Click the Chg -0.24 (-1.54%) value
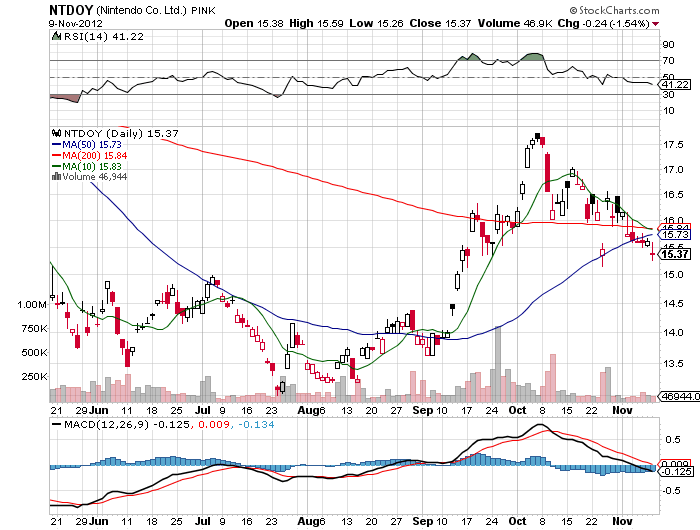Screen dimensions: 700x530 pyautogui.click(x=604, y=23)
